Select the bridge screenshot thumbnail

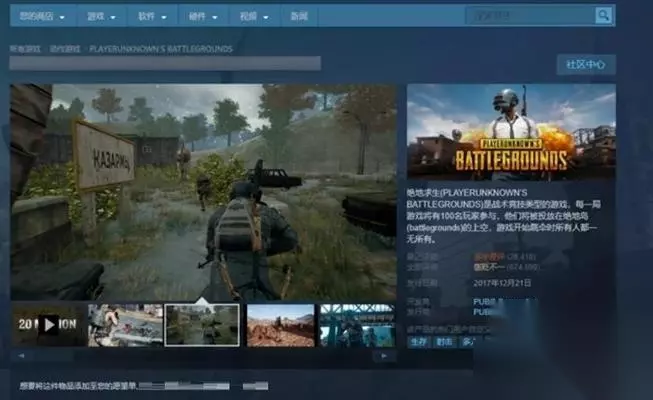click(357, 325)
